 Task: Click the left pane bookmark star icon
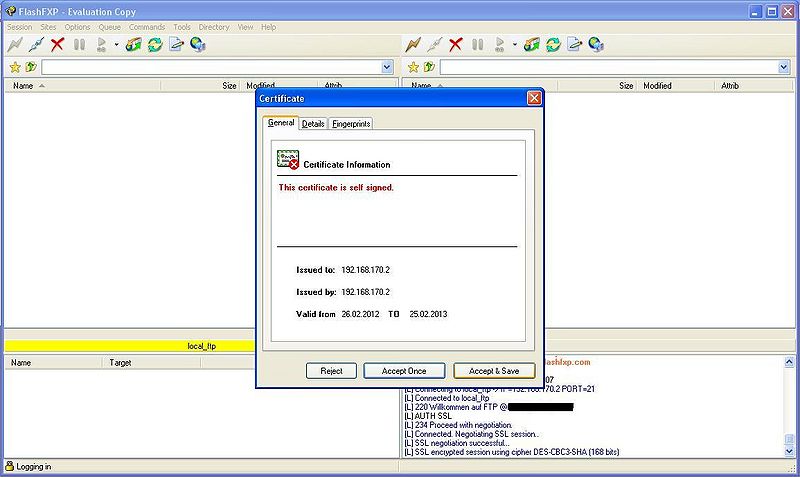[14, 67]
